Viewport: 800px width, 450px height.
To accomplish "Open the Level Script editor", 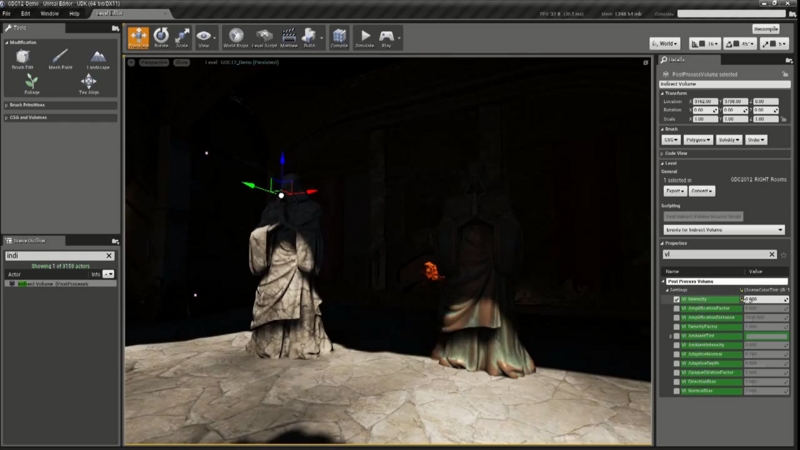I will coord(264,38).
